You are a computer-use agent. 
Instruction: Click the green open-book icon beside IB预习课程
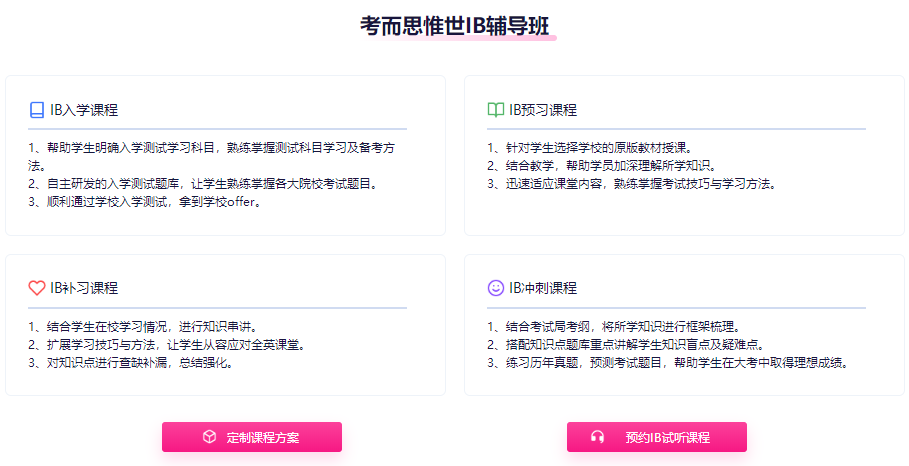(x=496, y=110)
